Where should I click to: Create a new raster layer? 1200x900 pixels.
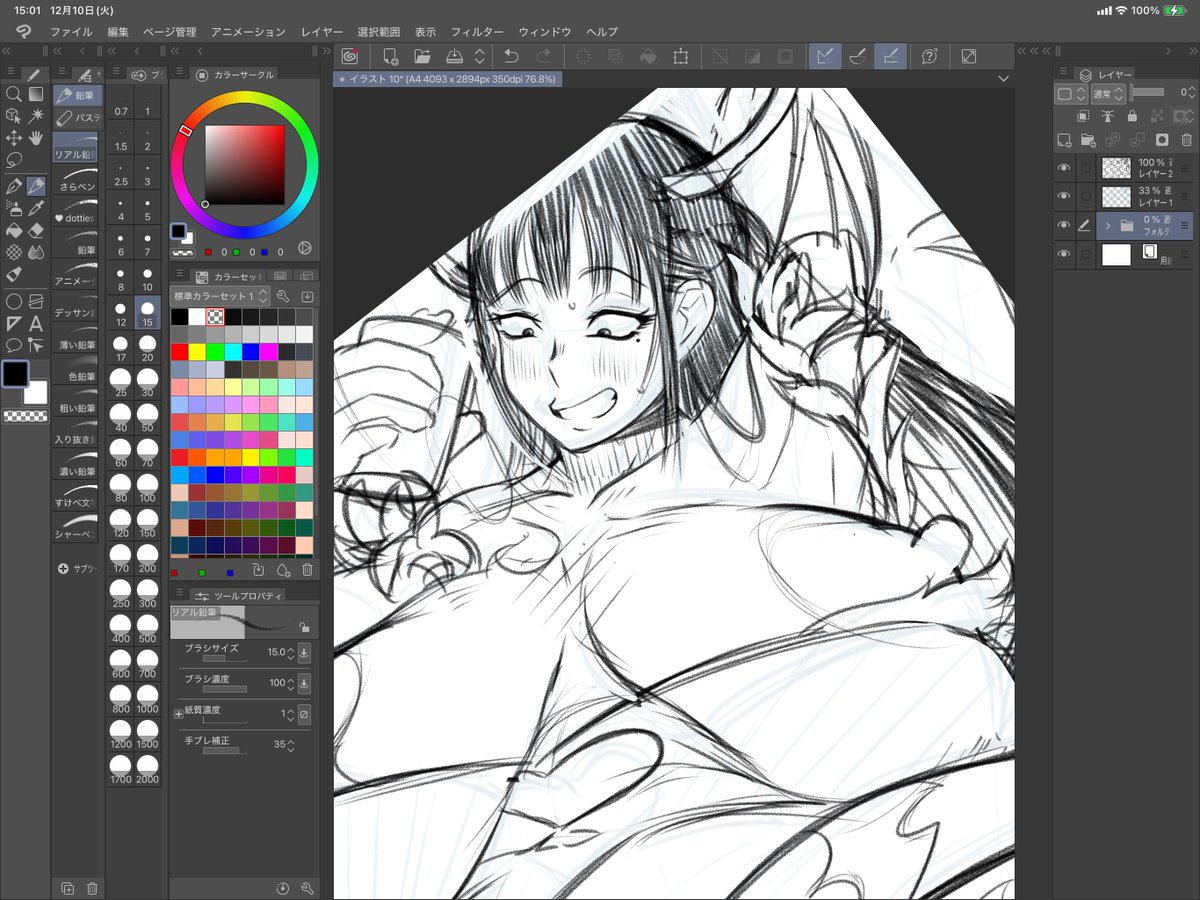click(x=1064, y=139)
